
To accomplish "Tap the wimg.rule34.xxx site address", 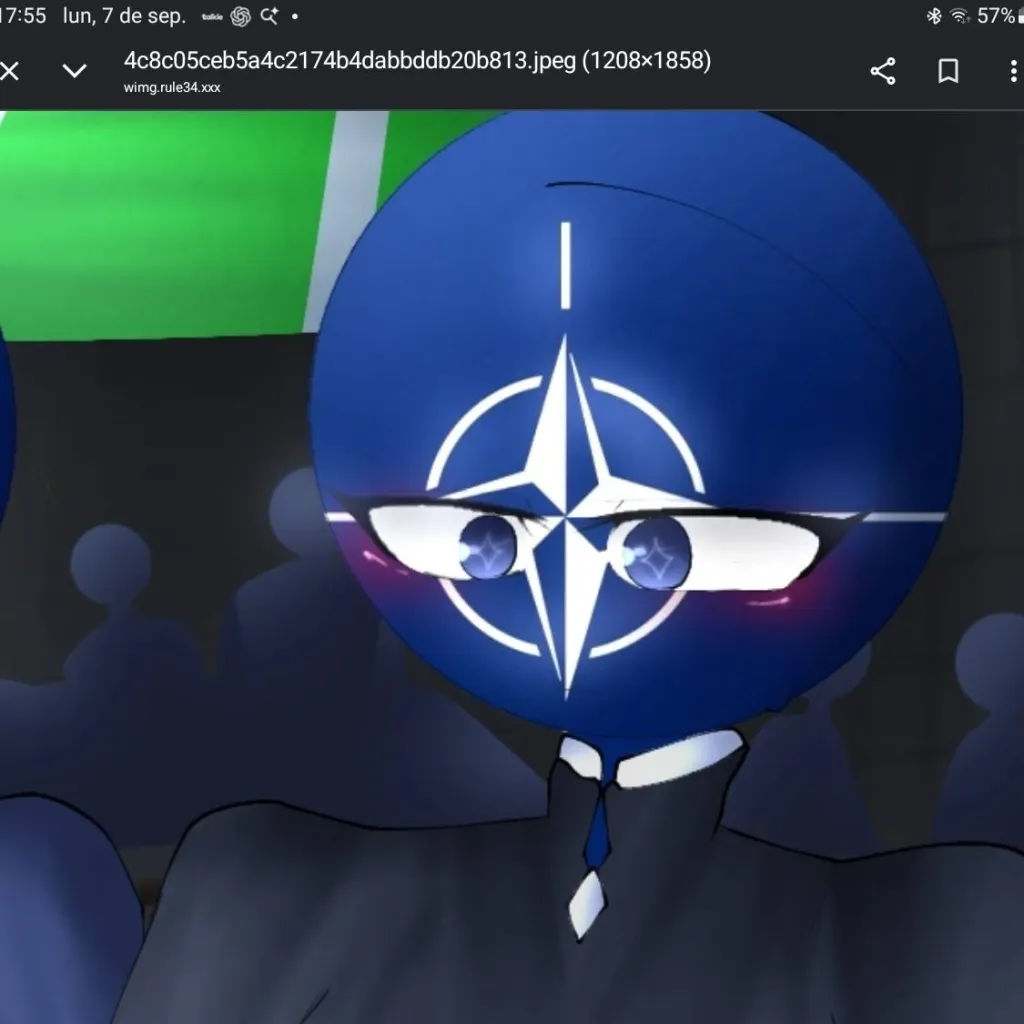I will 172,88.
